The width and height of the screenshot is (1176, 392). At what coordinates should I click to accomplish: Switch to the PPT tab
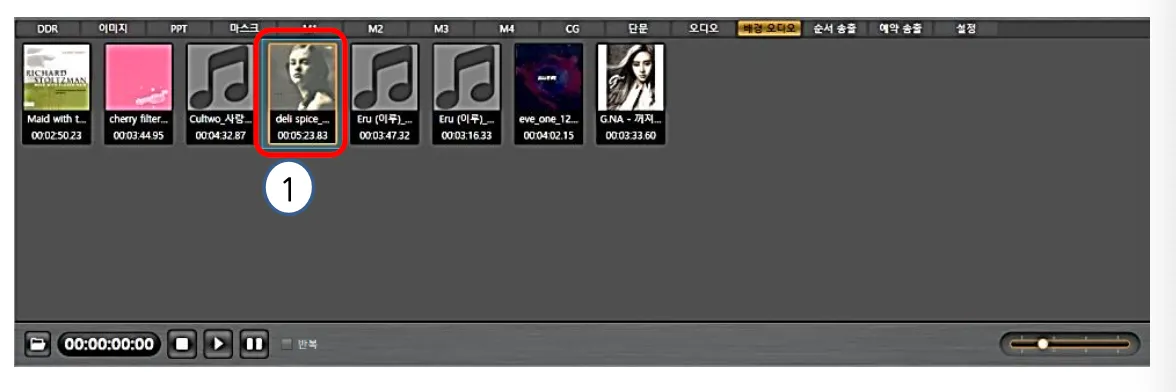click(179, 29)
